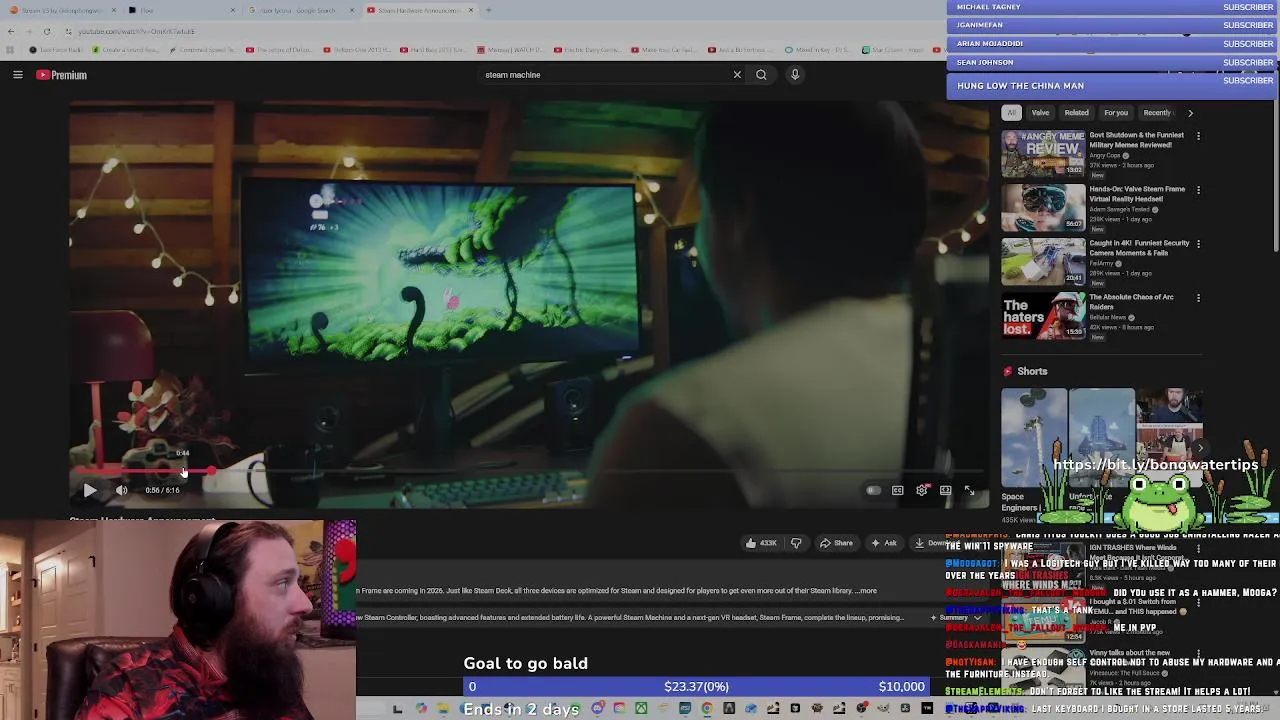Open options menu for 'Govt Shutdown' video
The image size is (1280, 720).
point(1198,136)
